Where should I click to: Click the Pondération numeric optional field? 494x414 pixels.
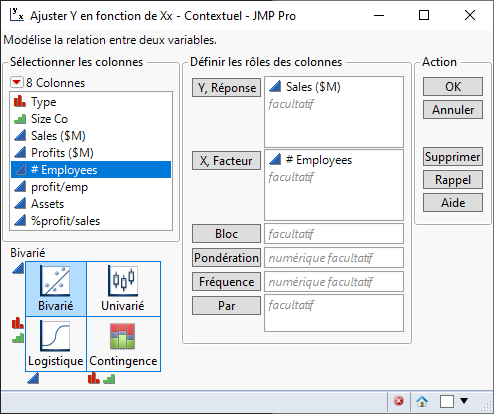[334, 258]
